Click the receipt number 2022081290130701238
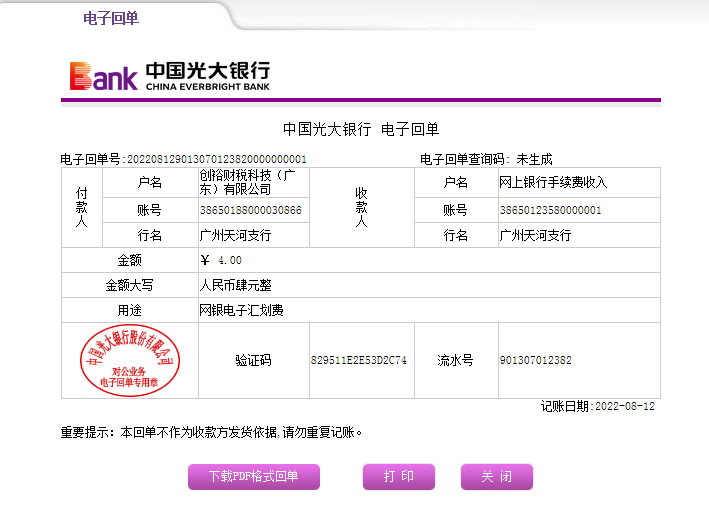The height and width of the screenshot is (513, 709). point(214,159)
